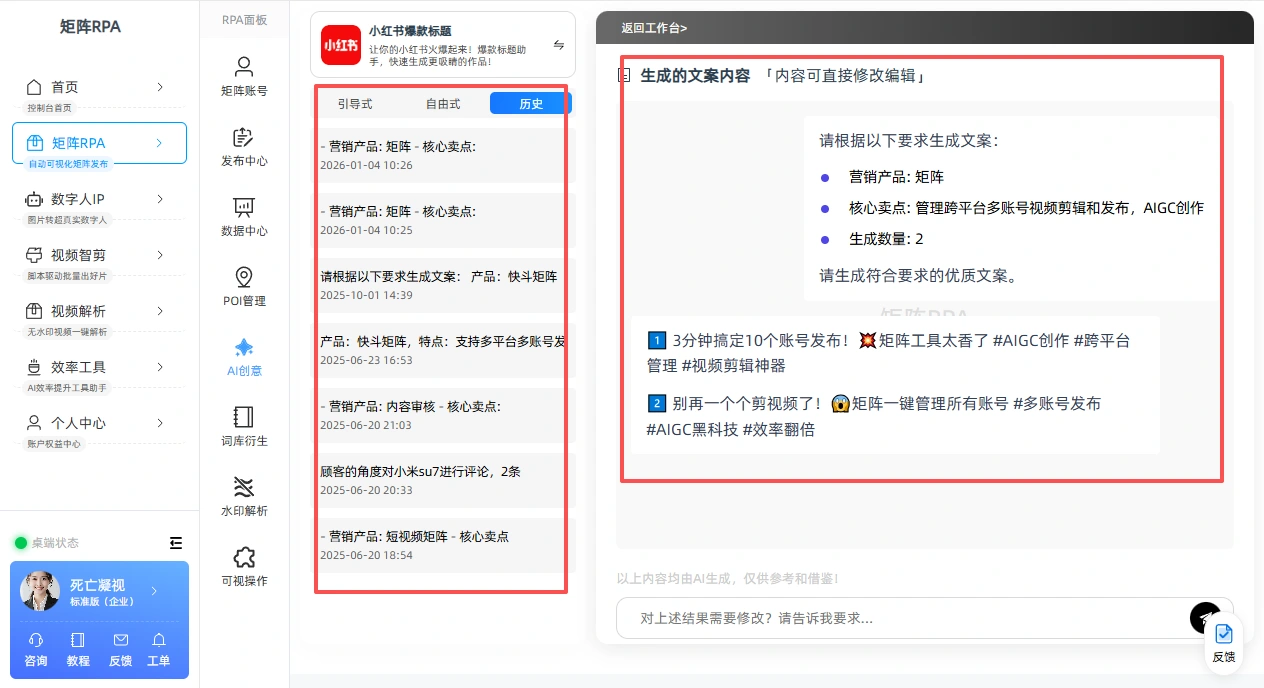Open the 矩阵账号 panel icon
The height and width of the screenshot is (688, 1264).
pyautogui.click(x=244, y=67)
